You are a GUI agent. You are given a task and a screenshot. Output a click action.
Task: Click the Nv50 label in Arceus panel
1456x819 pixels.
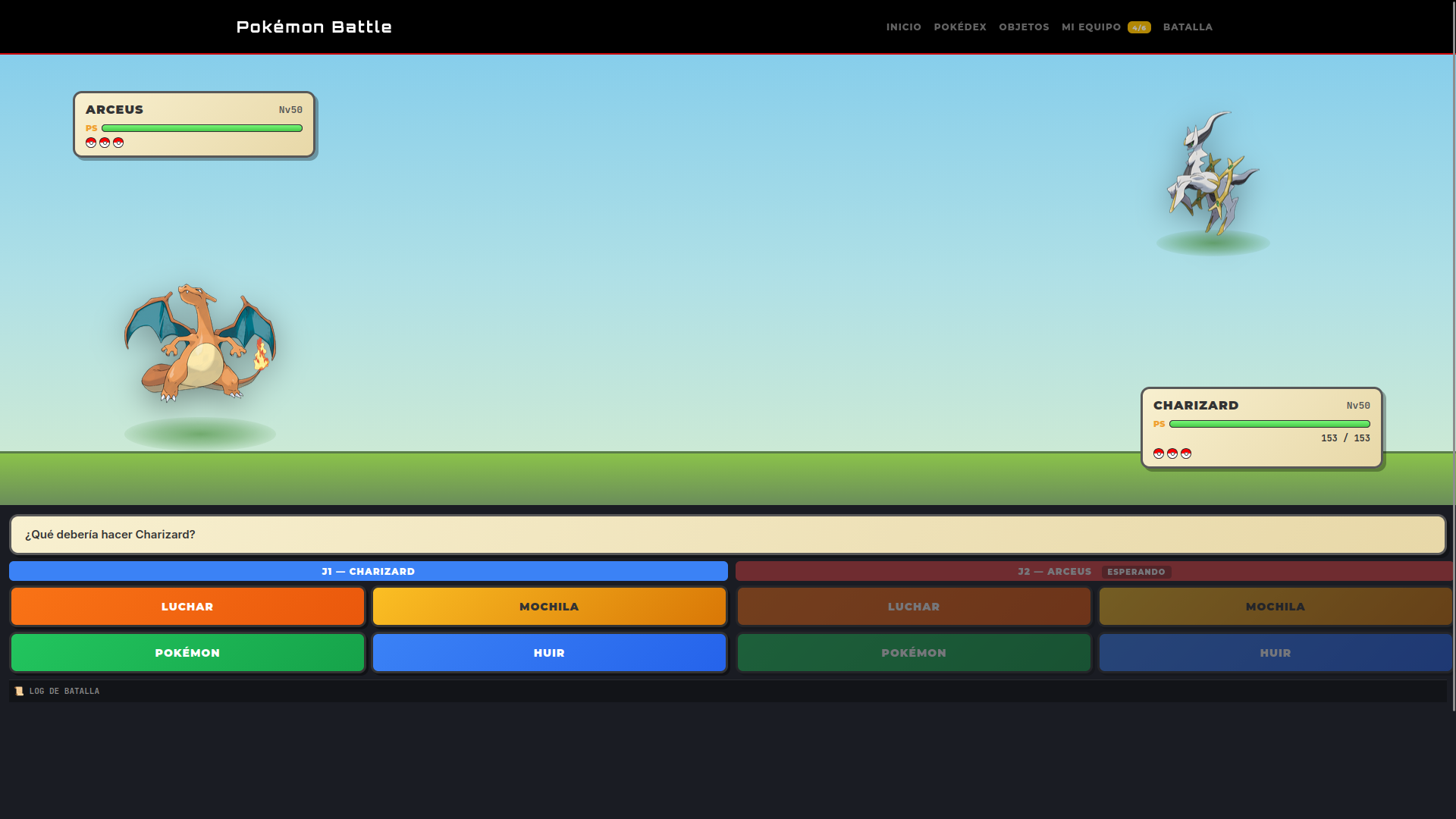290,110
